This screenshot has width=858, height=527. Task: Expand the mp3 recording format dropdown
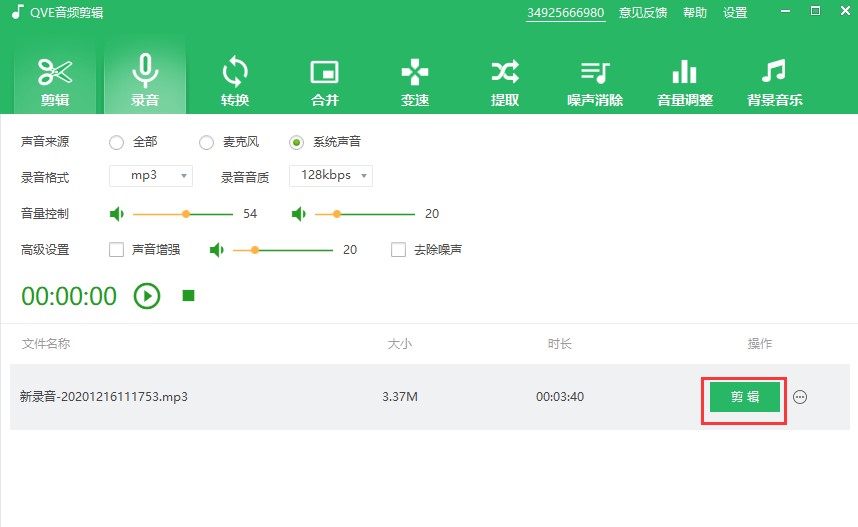tap(151, 176)
